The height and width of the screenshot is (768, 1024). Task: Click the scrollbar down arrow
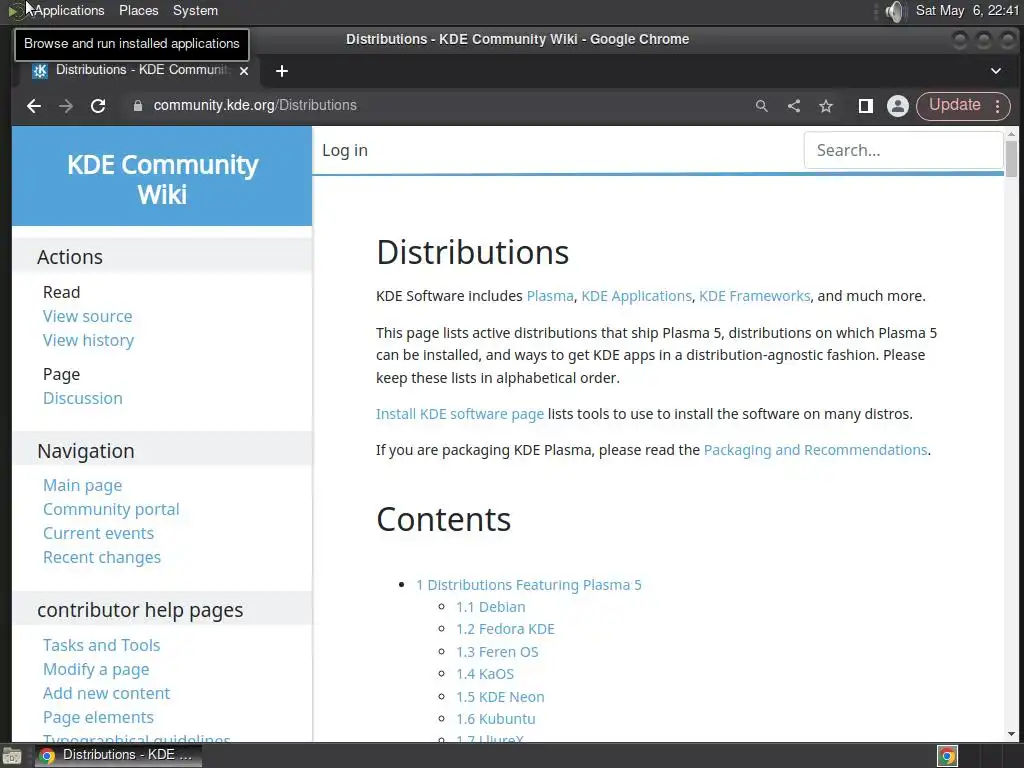[x=1011, y=734]
